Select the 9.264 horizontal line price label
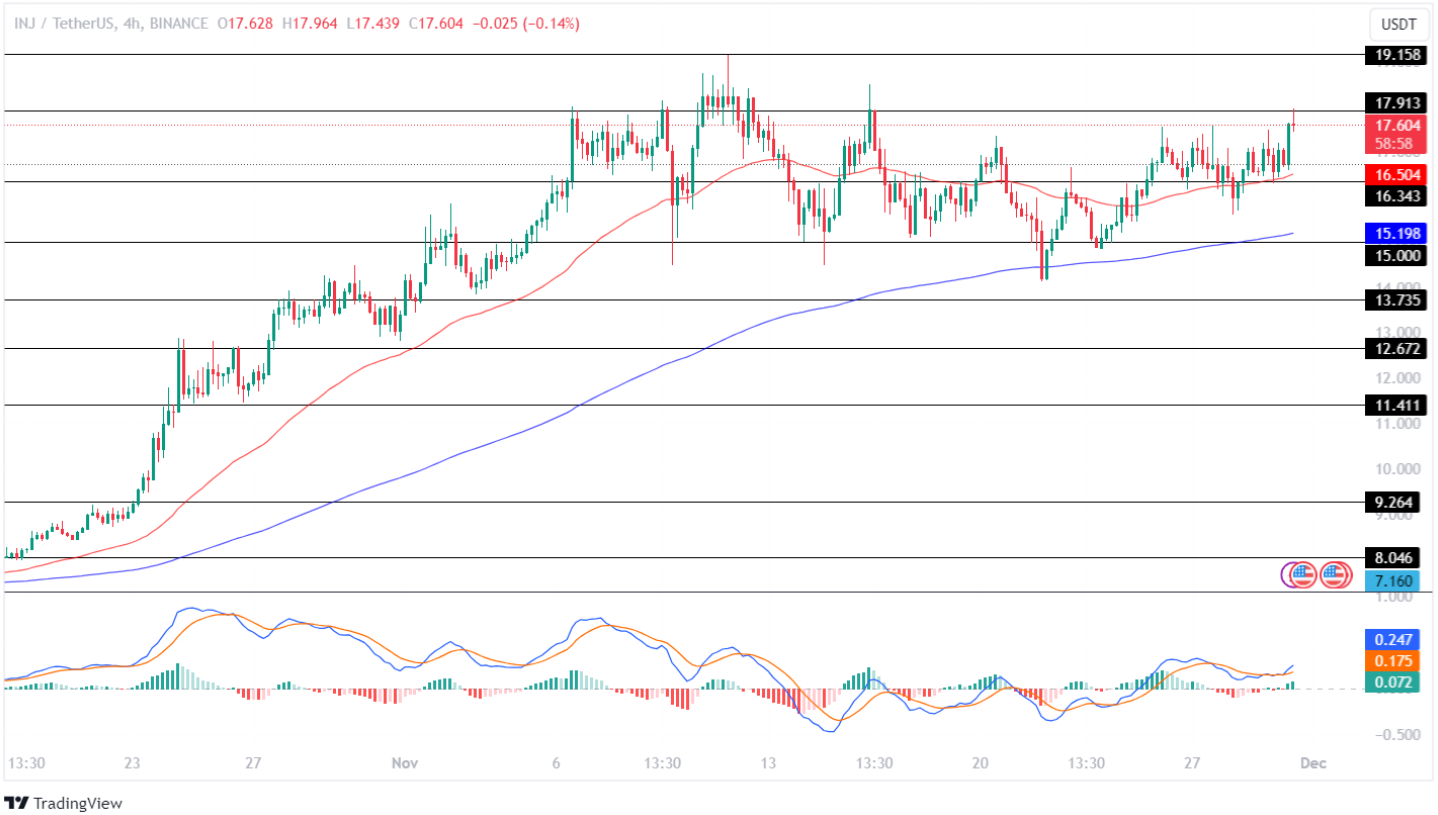Image resolution: width=1438 pixels, height=815 pixels. [x=1393, y=503]
